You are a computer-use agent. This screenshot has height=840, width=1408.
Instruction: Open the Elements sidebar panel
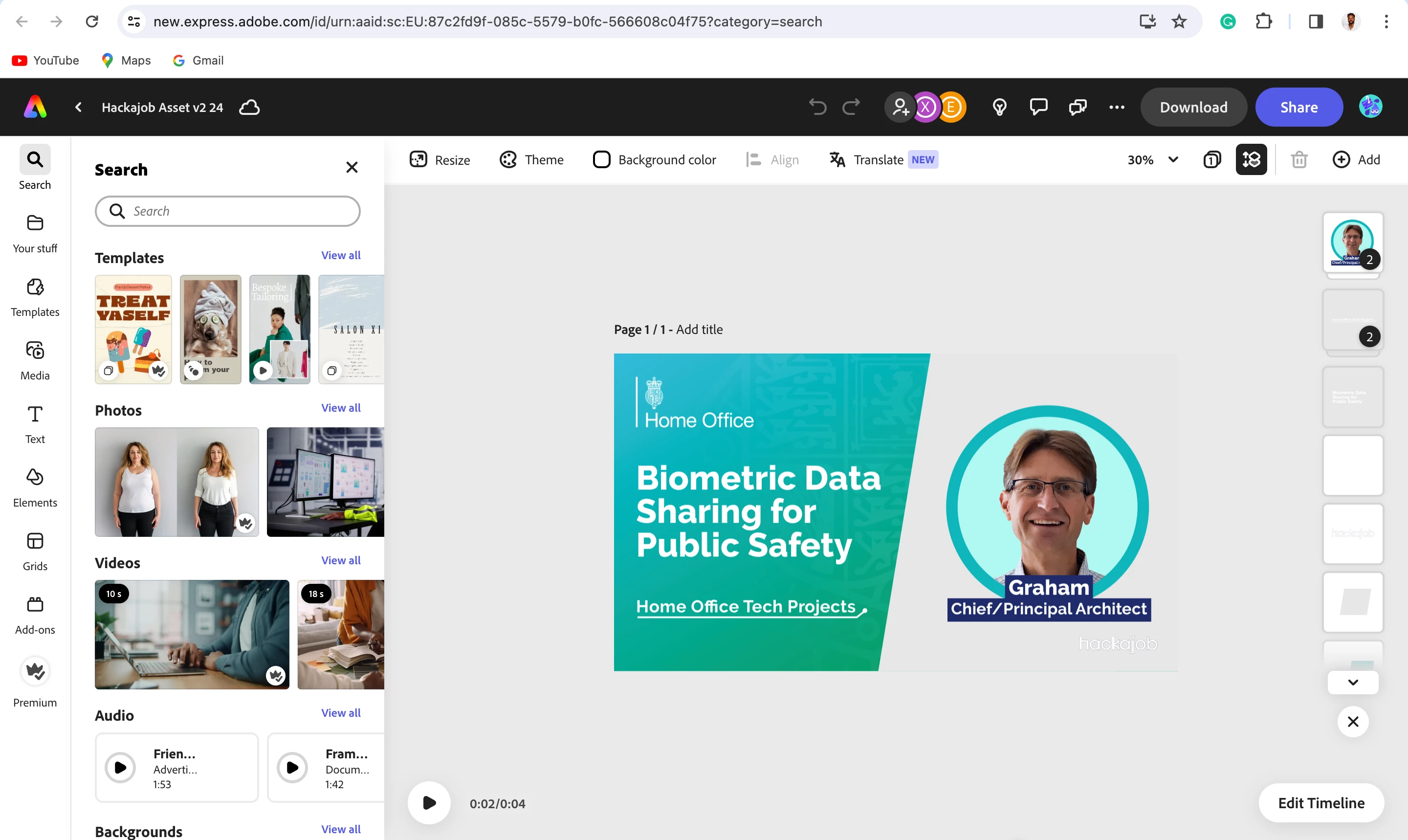click(35, 487)
